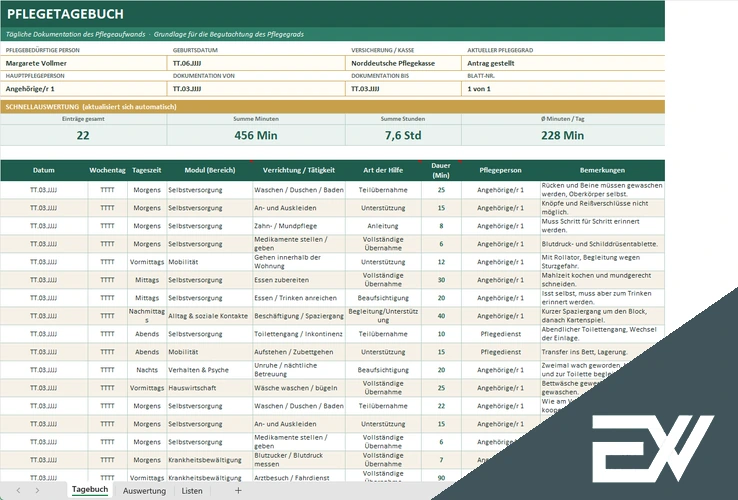Screen dimensions: 738x500
Task: Click the average value 228 Min
Action: [x=563, y=136]
